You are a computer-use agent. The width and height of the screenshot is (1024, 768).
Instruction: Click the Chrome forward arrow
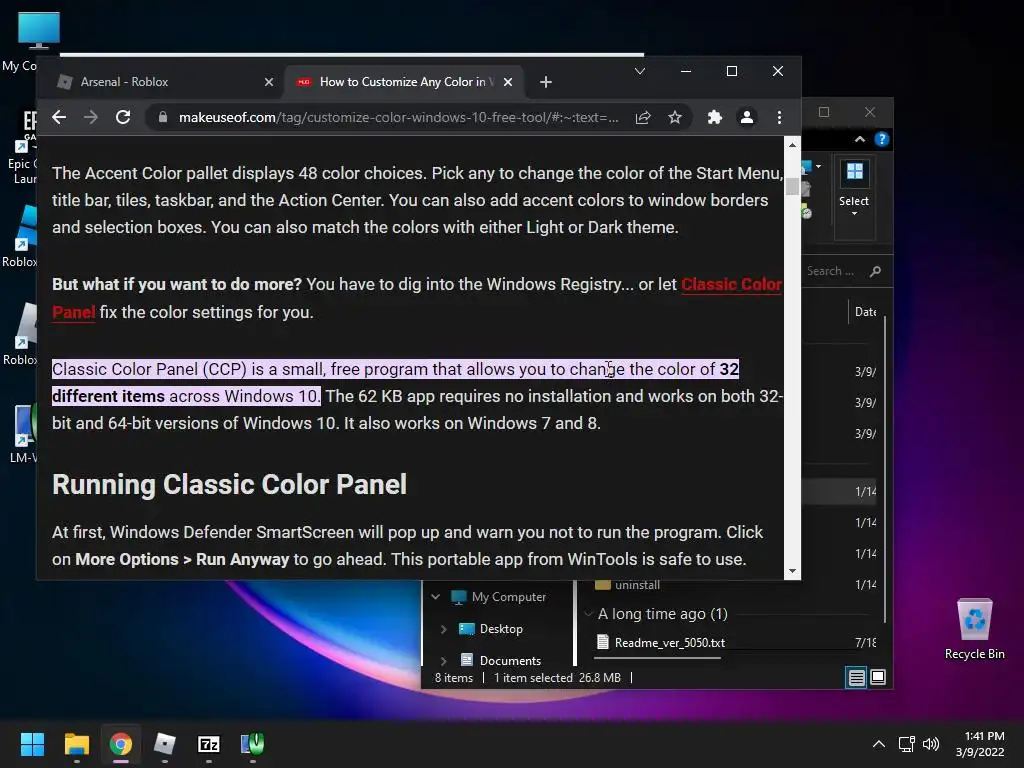coord(91,118)
